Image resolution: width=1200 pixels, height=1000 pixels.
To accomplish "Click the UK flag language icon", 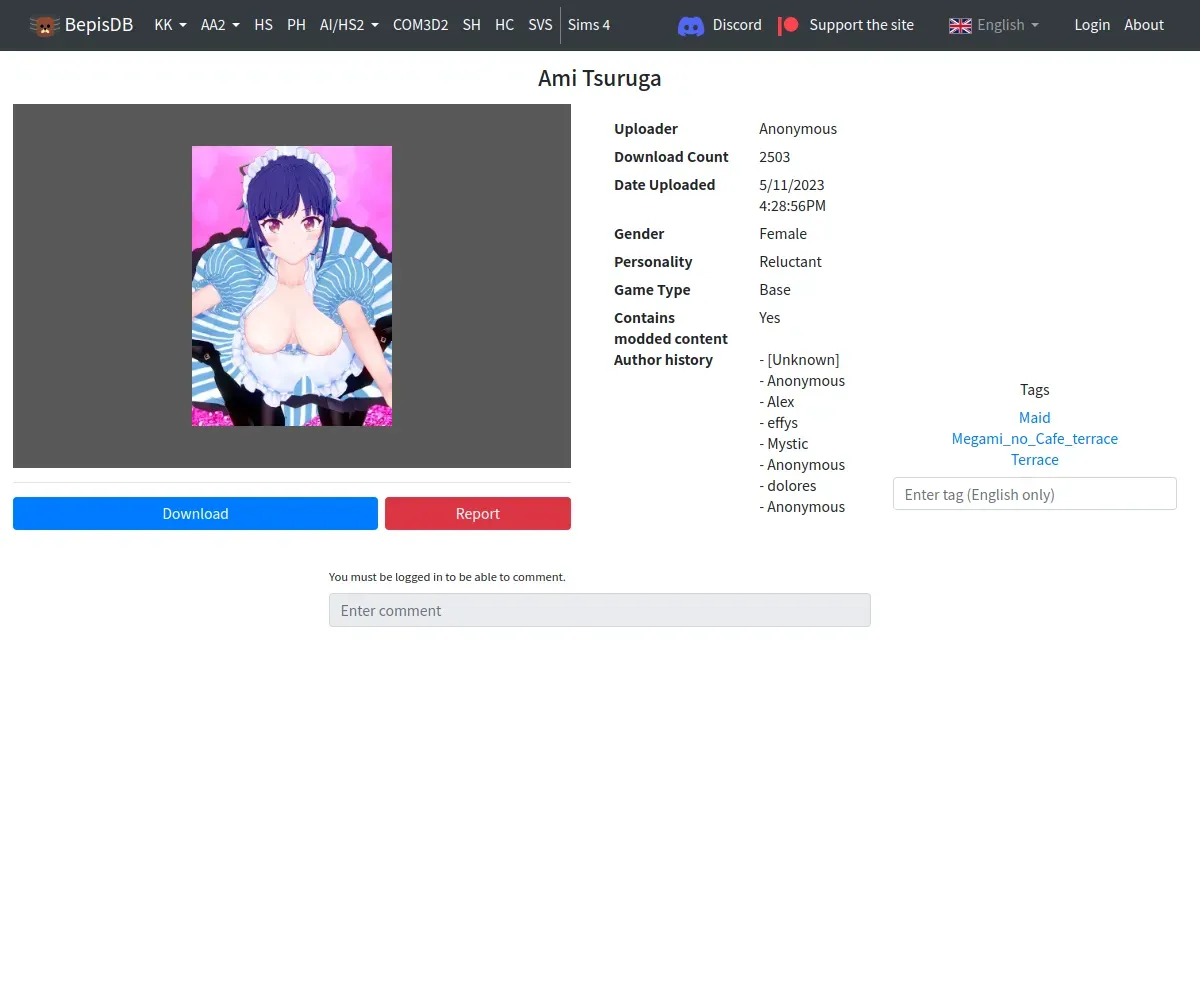I will [960, 25].
